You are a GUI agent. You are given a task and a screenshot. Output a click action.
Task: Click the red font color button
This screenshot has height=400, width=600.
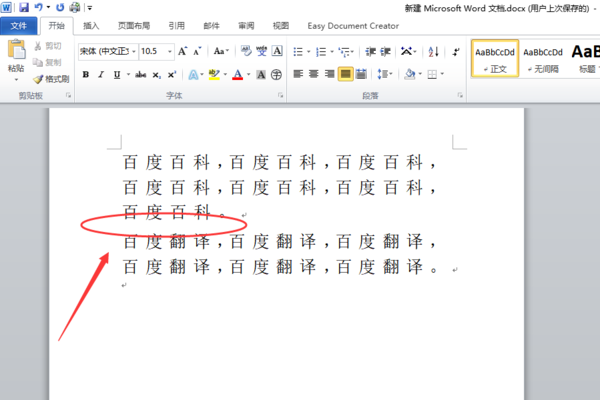[238, 74]
